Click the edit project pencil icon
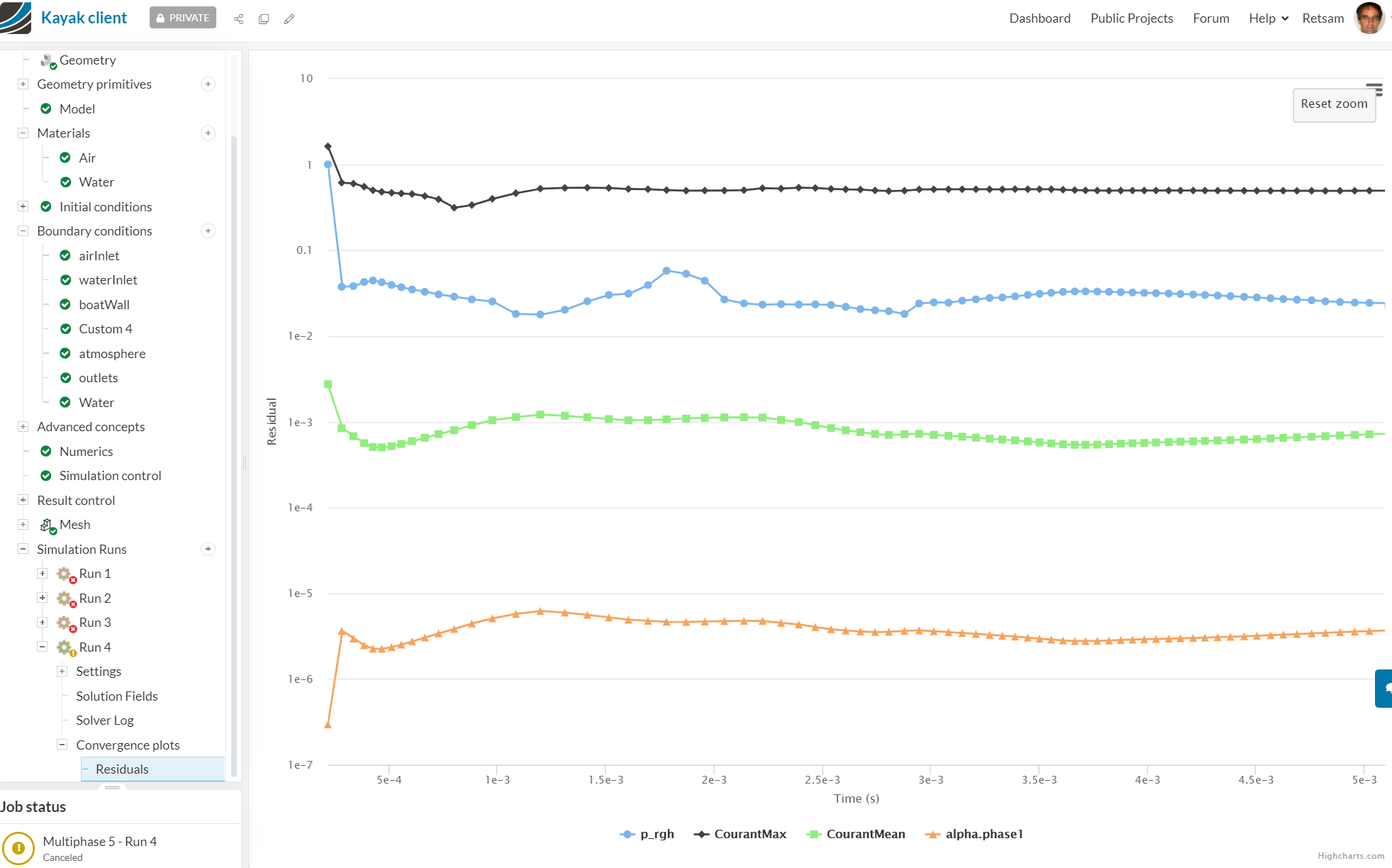This screenshot has width=1392, height=868. click(x=289, y=19)
